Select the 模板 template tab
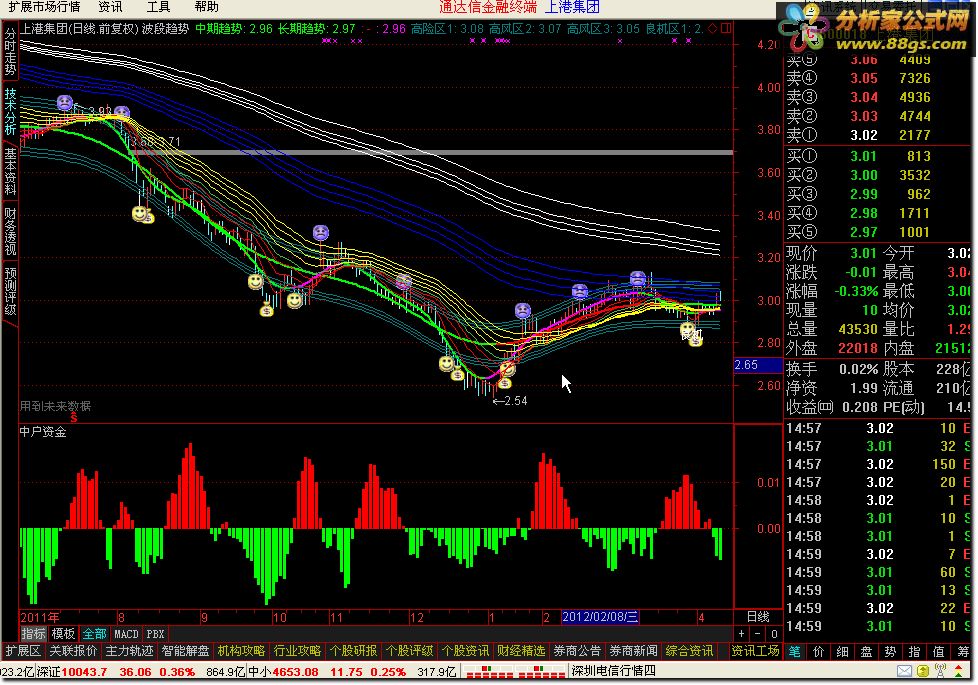Viewport: 978px width, 685px height. pos(64,634)
